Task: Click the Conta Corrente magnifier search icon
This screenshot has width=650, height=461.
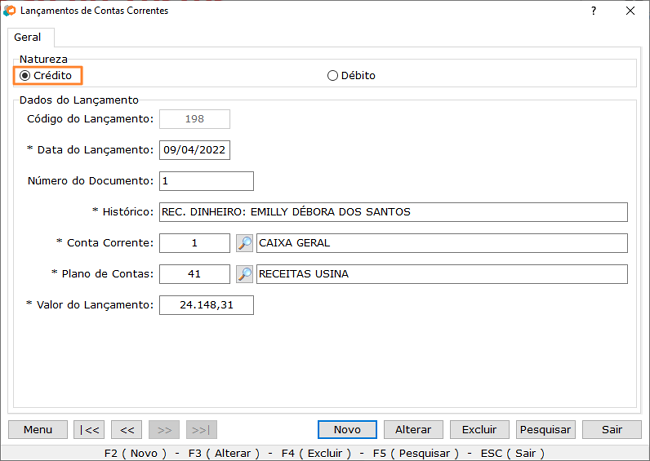Action: point(245,243)
